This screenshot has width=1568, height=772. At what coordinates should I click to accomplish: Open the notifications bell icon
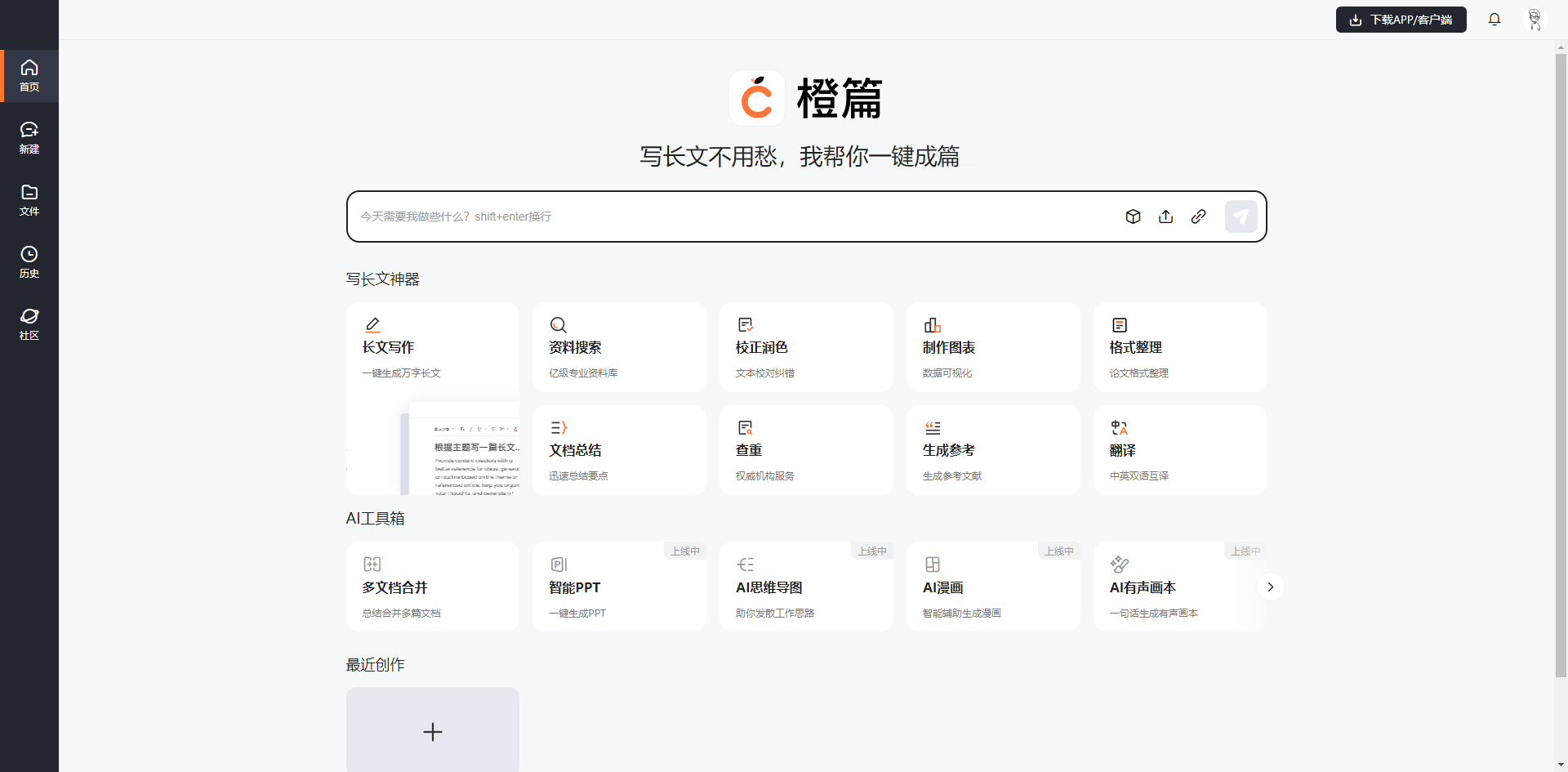(x=1494, y=20)
